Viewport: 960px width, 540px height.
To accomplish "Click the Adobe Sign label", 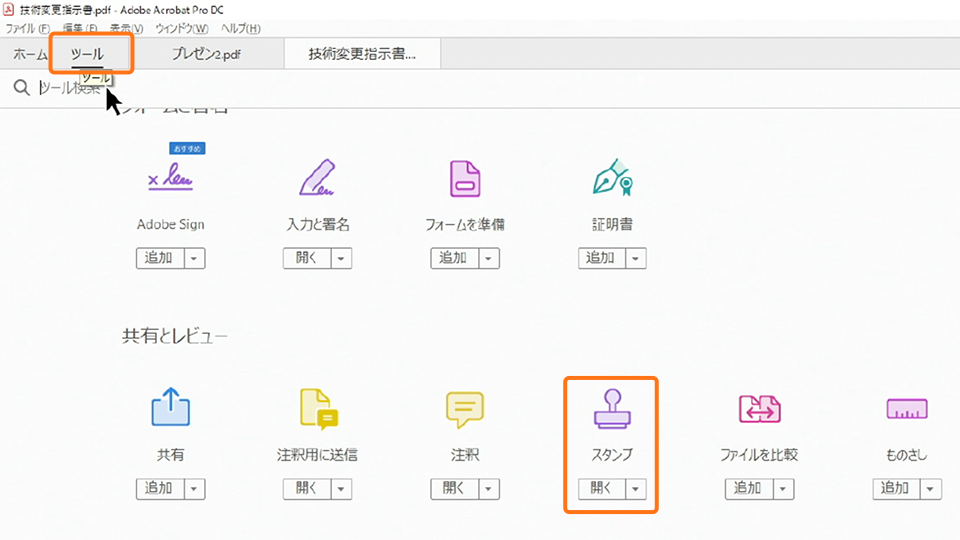I will (x=170, y=224).
